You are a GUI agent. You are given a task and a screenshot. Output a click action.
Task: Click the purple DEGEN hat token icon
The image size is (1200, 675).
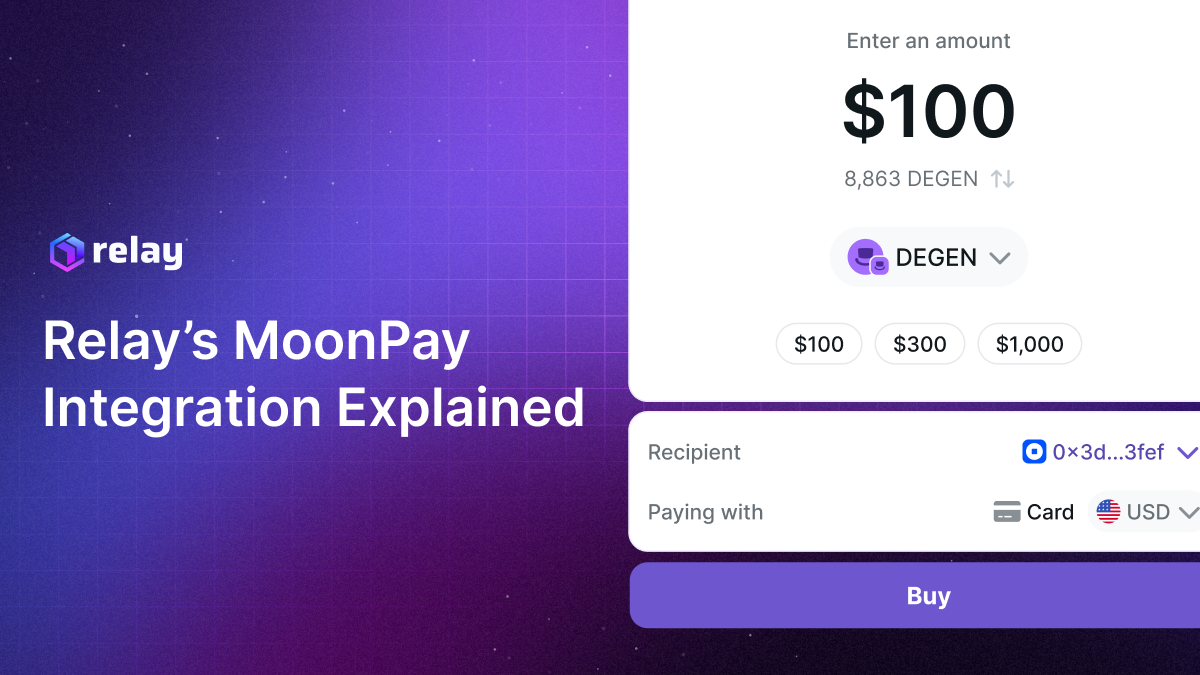(866, 256)
